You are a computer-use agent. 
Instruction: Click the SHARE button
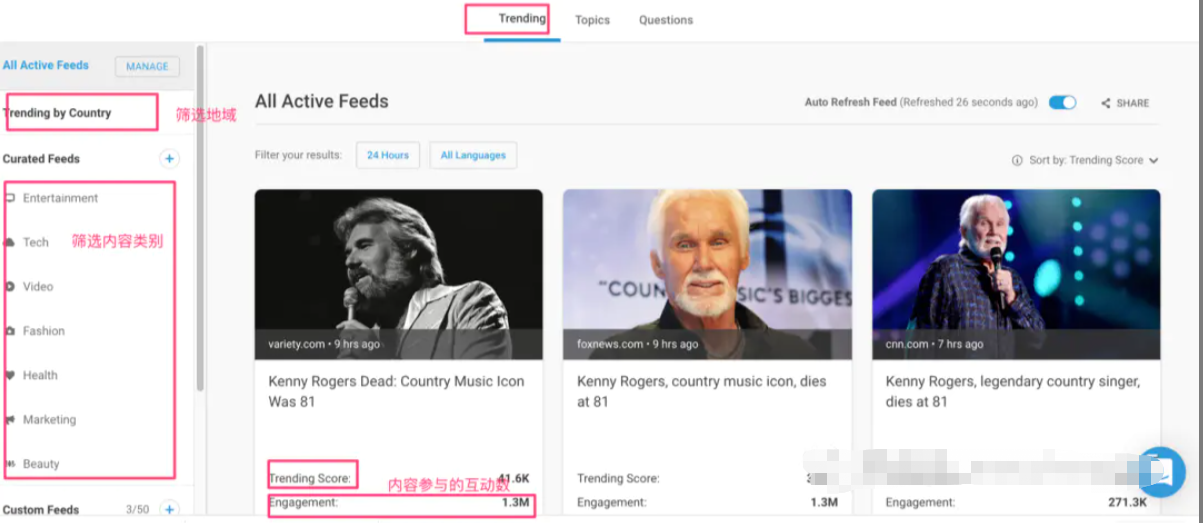[1125, 103]
